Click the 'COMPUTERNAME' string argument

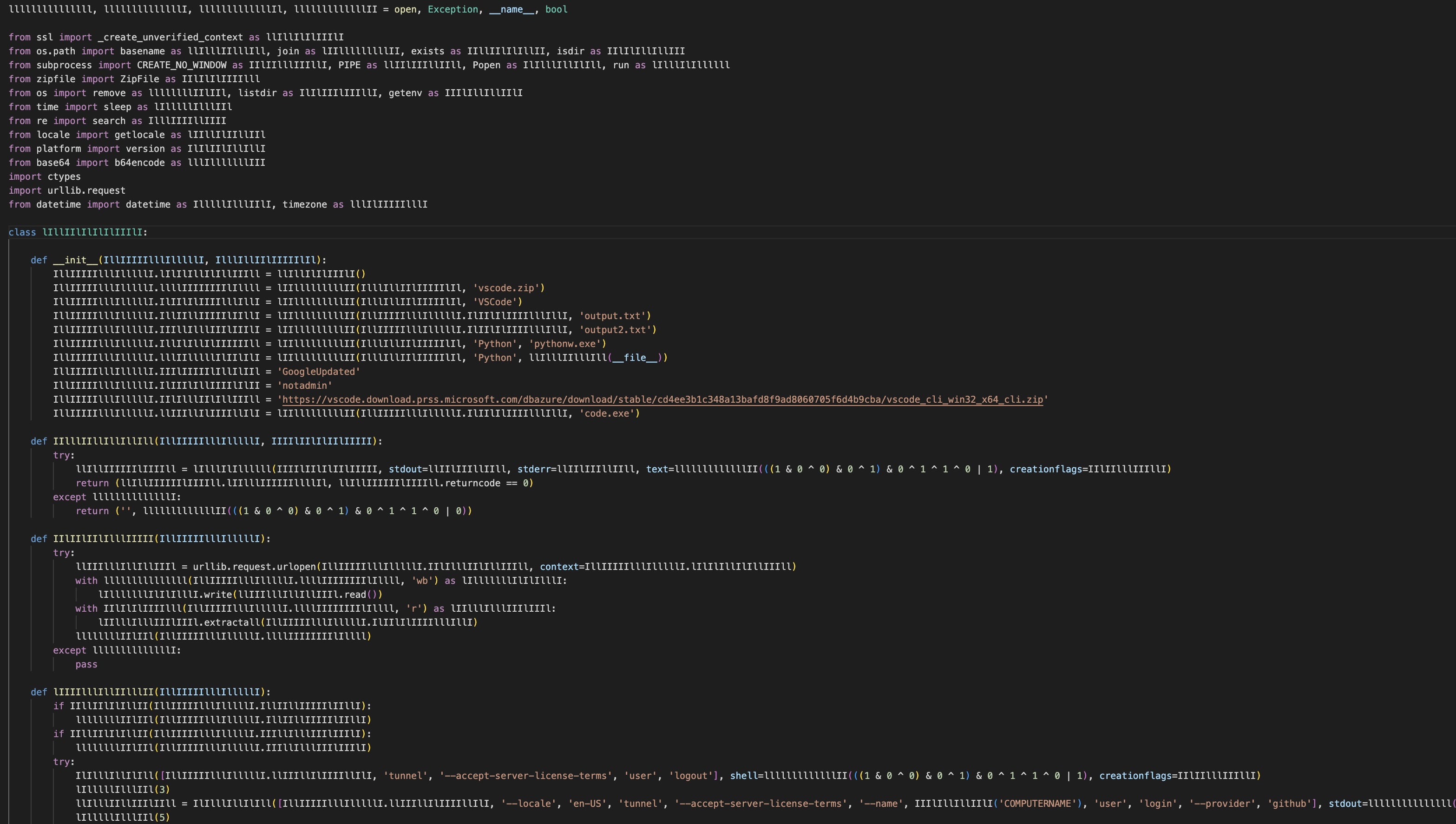click(1038, 804)
